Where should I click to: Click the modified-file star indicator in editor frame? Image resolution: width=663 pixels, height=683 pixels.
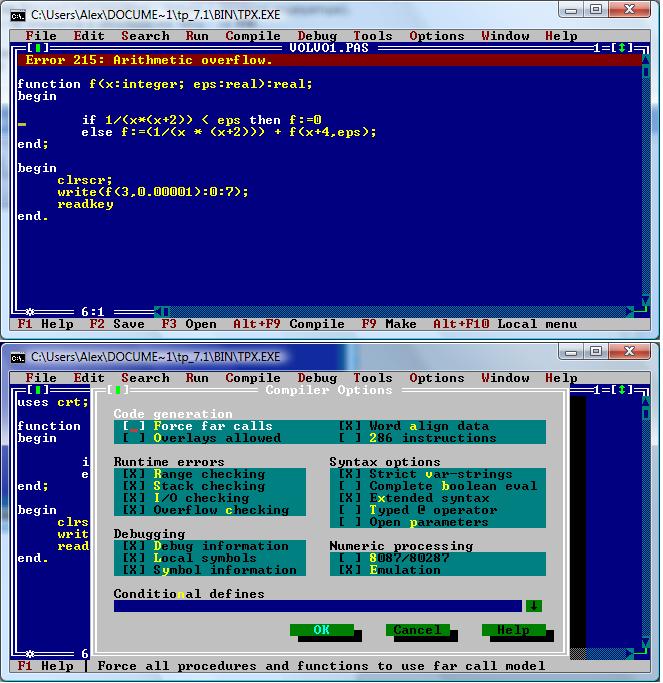pyautogui.click(x=30, y=312)
